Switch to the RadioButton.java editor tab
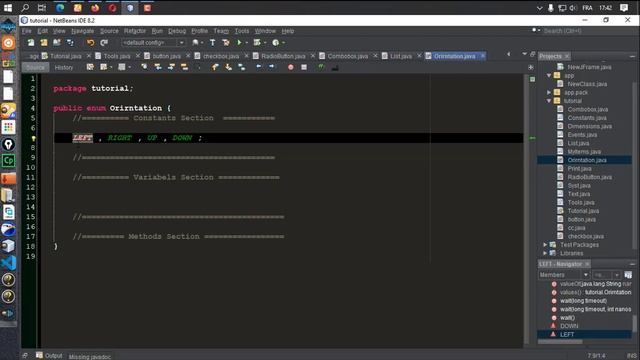 coord(283,56)
